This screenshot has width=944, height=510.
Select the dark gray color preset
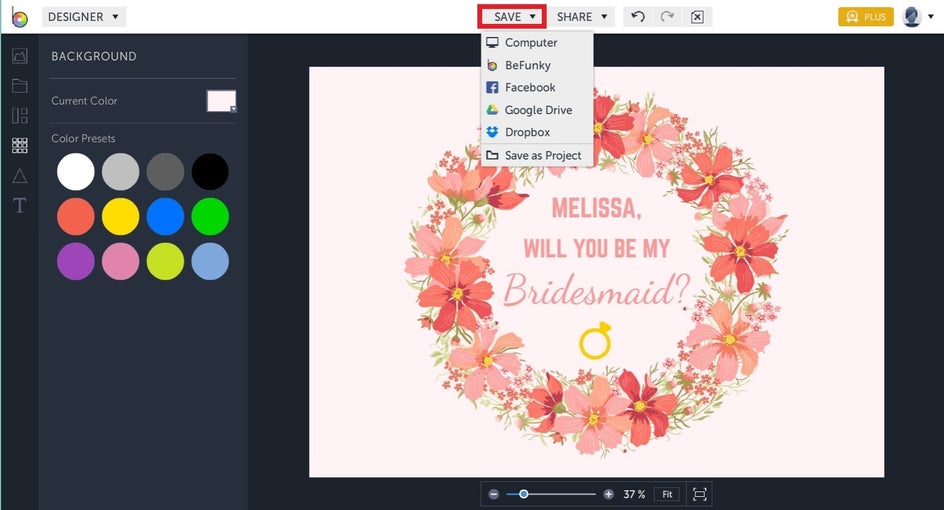coord(165,172)
